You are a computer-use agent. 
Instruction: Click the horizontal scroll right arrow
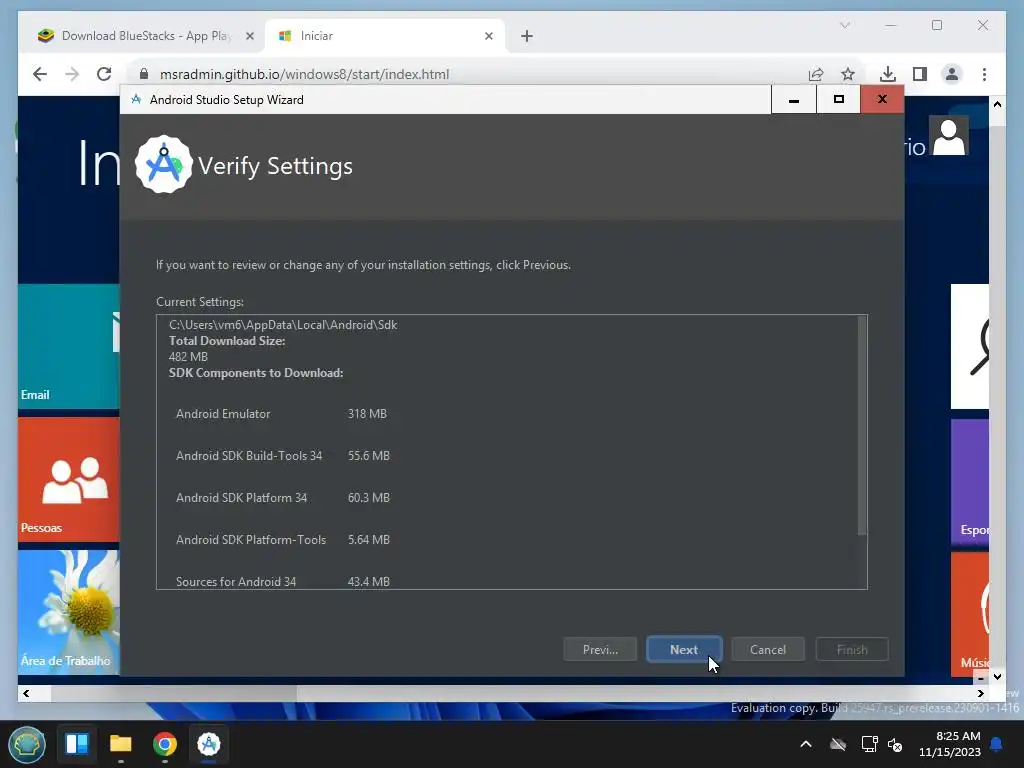coord(980,693)
